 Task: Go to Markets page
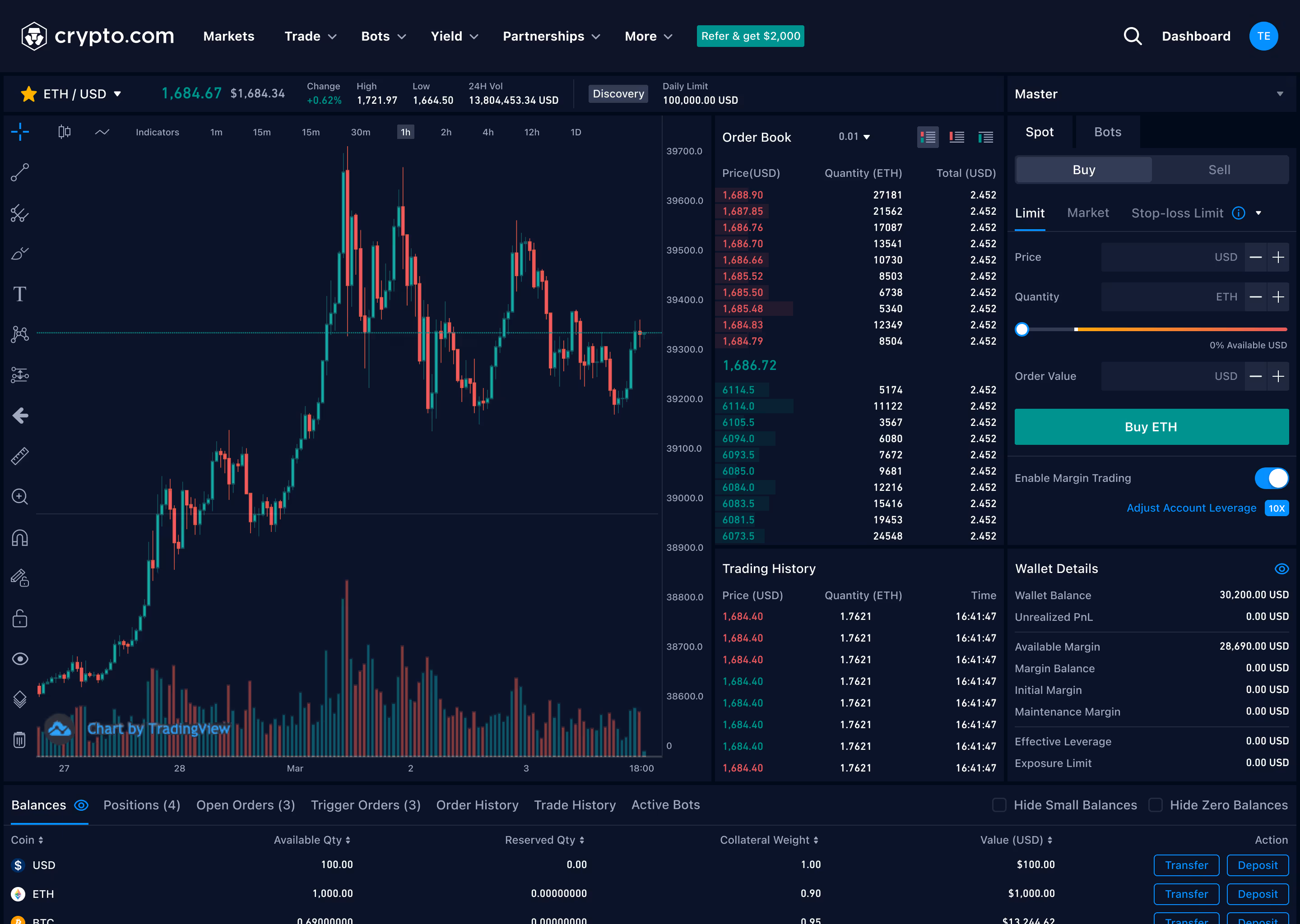229,37
